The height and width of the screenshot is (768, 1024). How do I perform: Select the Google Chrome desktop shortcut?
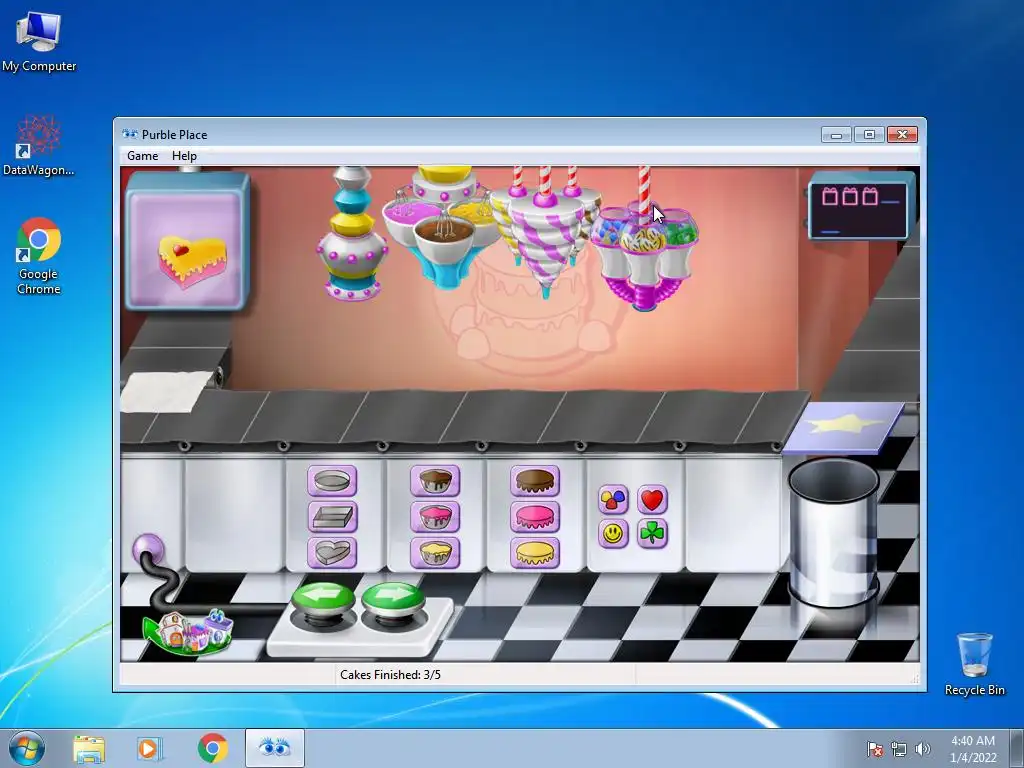point(39,256)
